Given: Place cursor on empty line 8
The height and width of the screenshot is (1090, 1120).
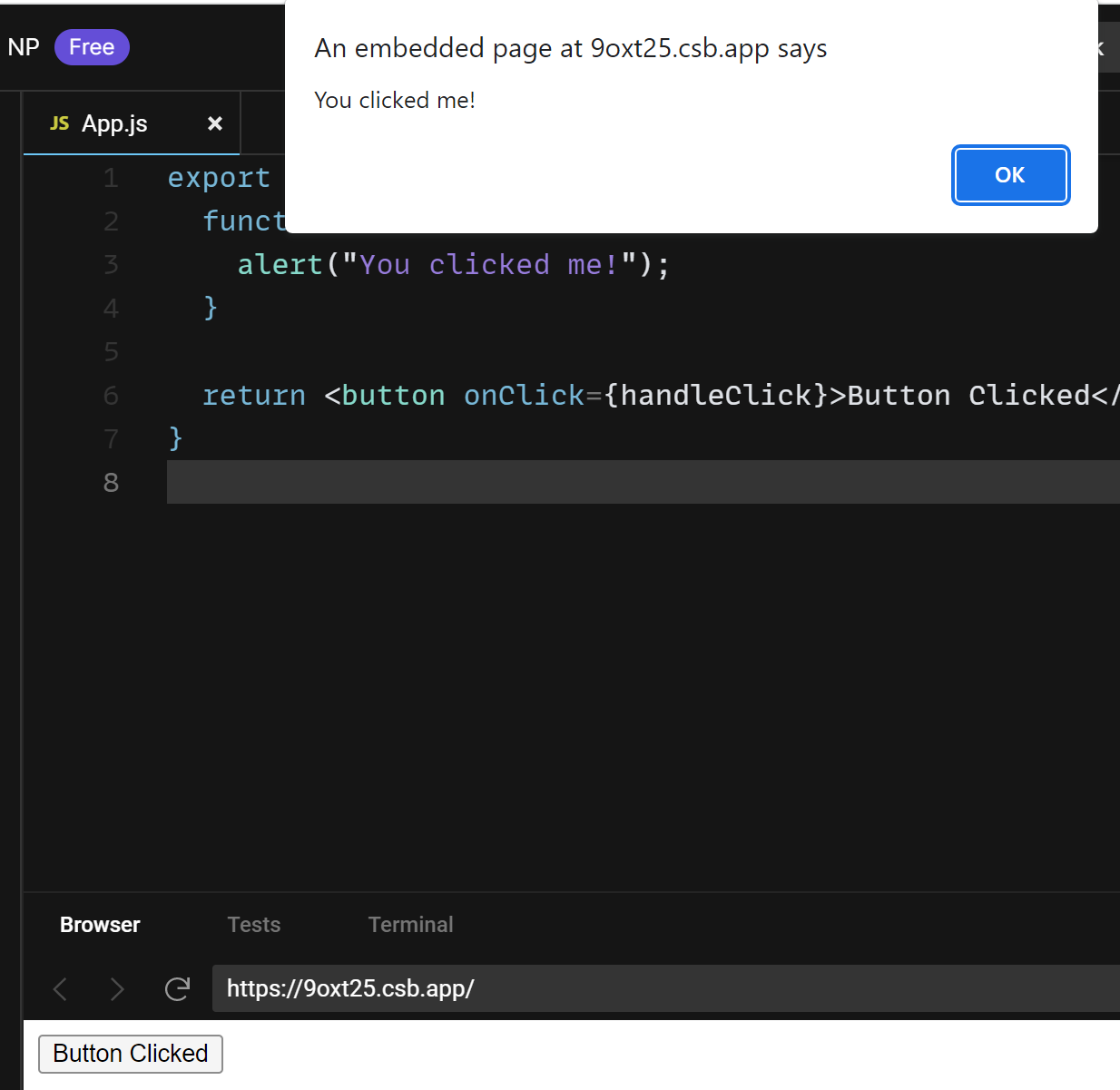Looking at the screenshot, I should (x=644, y=482).
